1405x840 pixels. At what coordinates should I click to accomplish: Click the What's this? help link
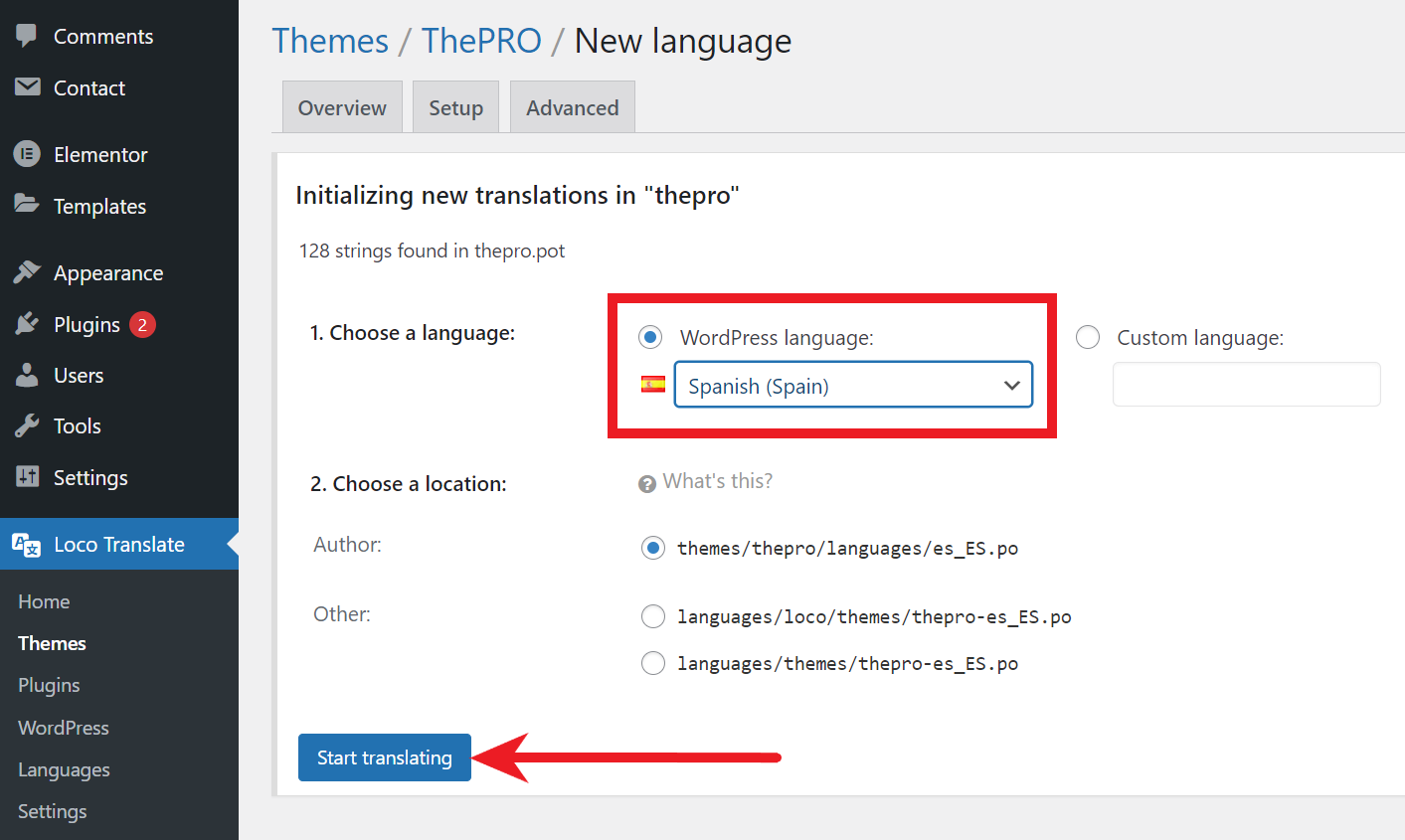[x=718, y=481]
